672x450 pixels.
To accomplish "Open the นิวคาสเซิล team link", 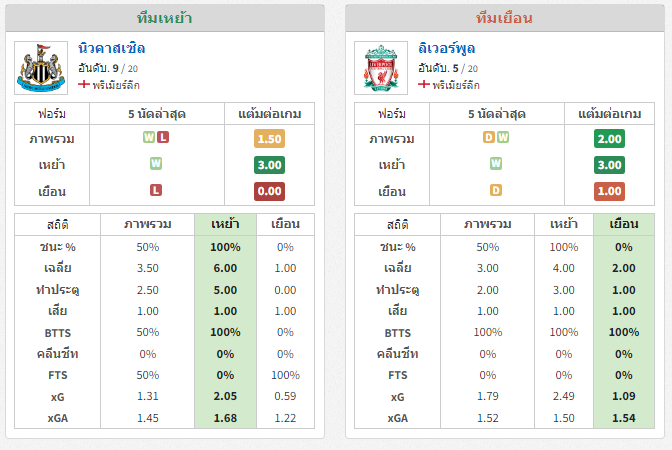I will tap(111, 48).
